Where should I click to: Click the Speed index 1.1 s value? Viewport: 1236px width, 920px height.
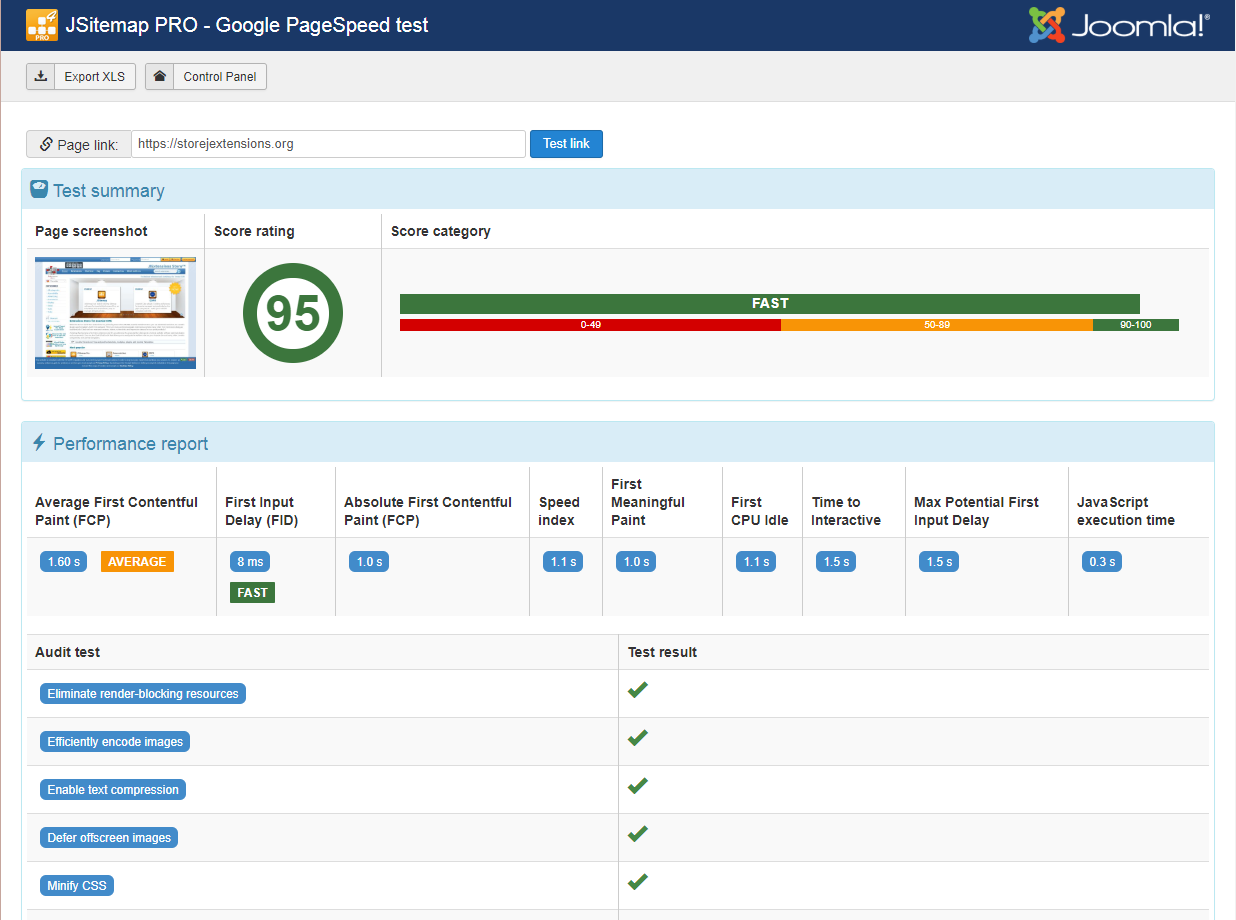563,562
